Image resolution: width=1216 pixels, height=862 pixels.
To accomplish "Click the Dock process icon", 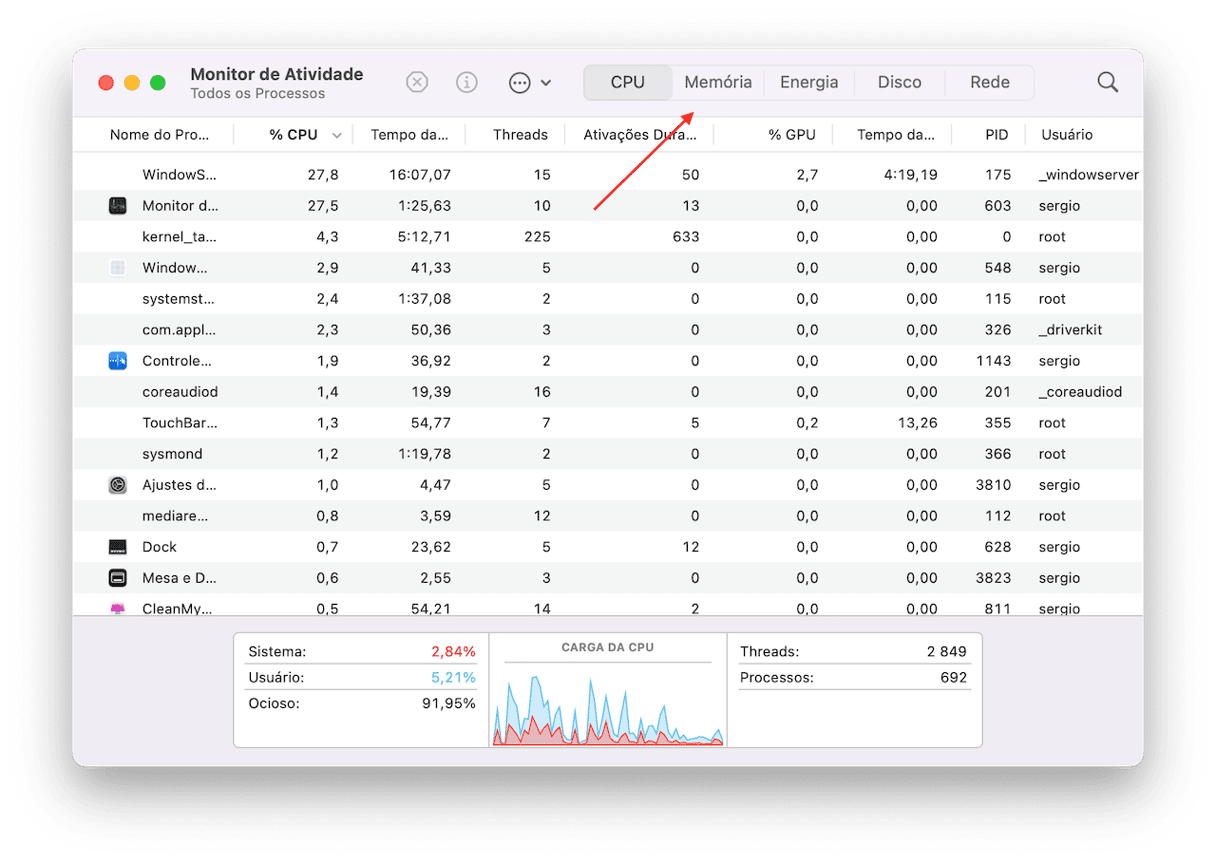I will (x=118, y=547).
